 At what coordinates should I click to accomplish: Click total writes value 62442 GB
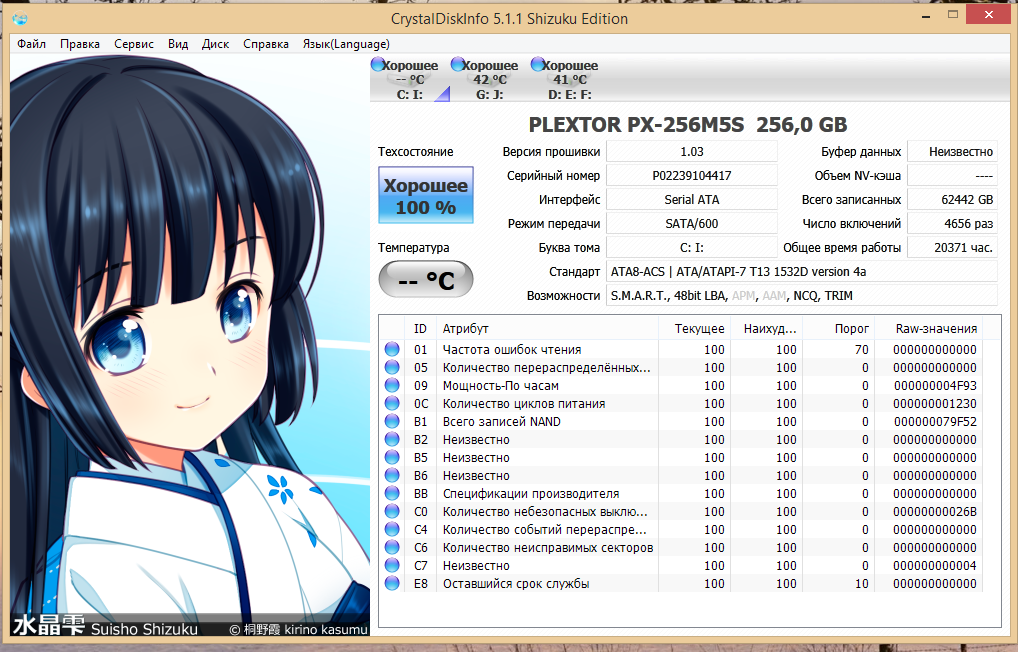coord(952,199)
